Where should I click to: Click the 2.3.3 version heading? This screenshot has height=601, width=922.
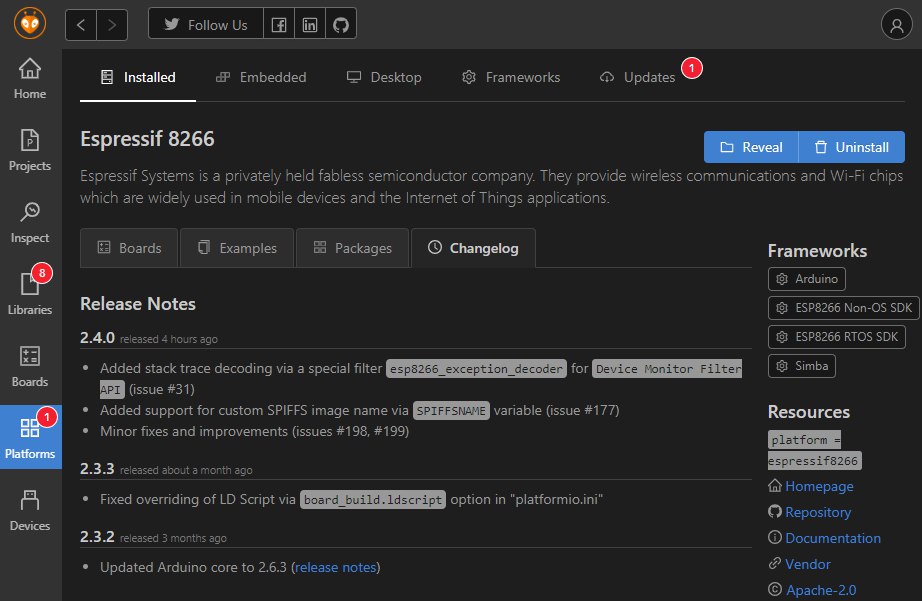[98, 469]
